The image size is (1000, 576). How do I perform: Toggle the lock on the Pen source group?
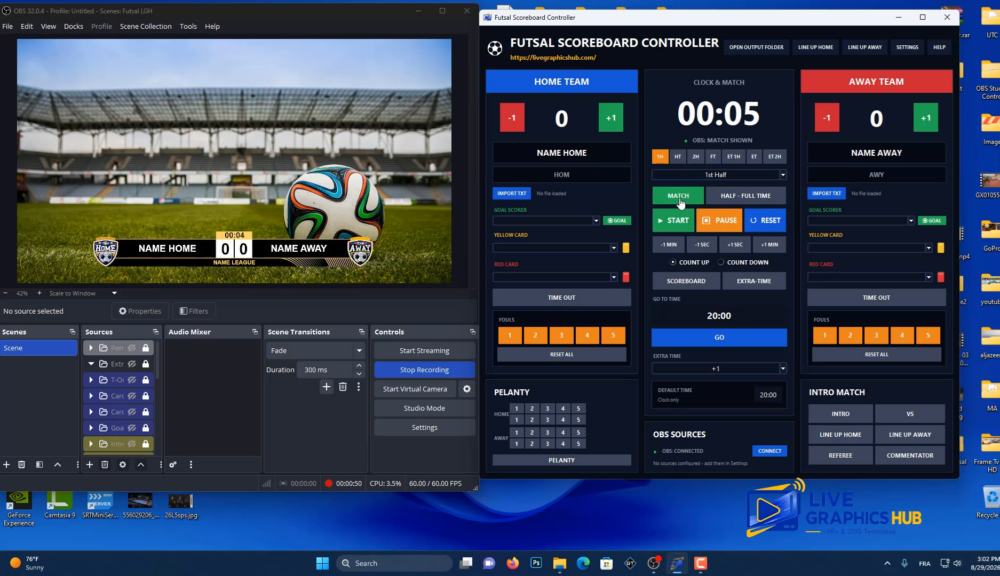tap(146, 348)
